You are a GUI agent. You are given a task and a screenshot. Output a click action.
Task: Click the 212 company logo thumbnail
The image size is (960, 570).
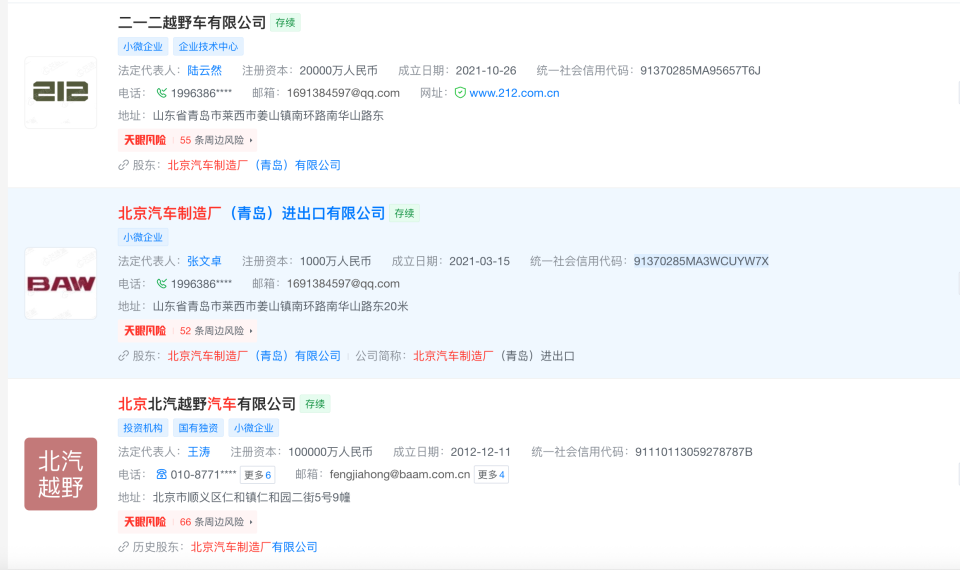pos(61,92)
